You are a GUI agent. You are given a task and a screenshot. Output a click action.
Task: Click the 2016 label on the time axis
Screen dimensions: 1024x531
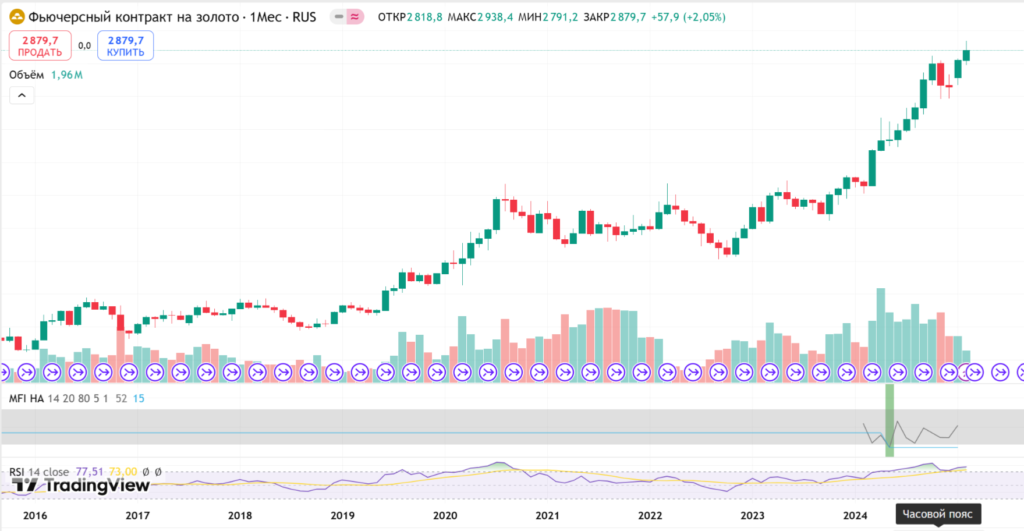35,515
